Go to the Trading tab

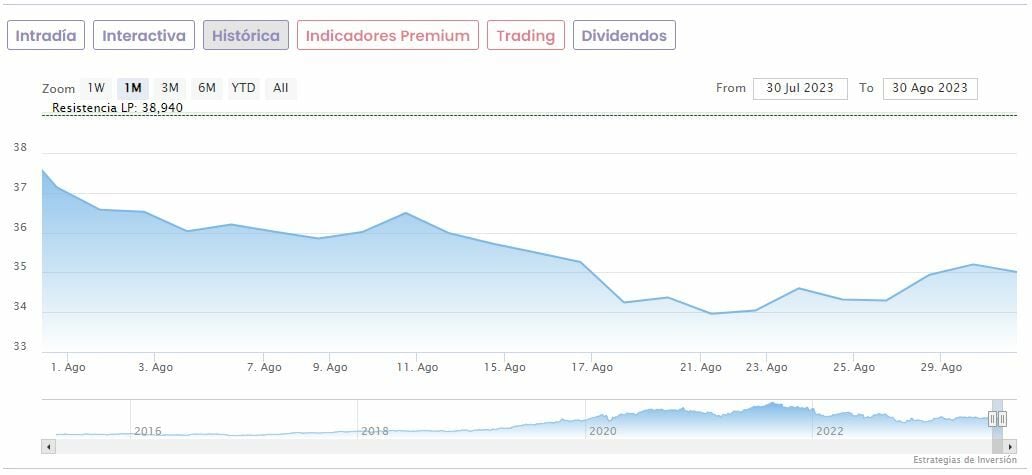[x=525, y=36]
